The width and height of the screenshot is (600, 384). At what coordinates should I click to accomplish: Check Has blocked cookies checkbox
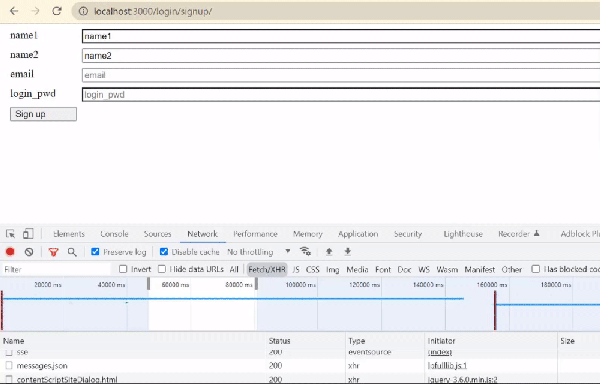536,269
